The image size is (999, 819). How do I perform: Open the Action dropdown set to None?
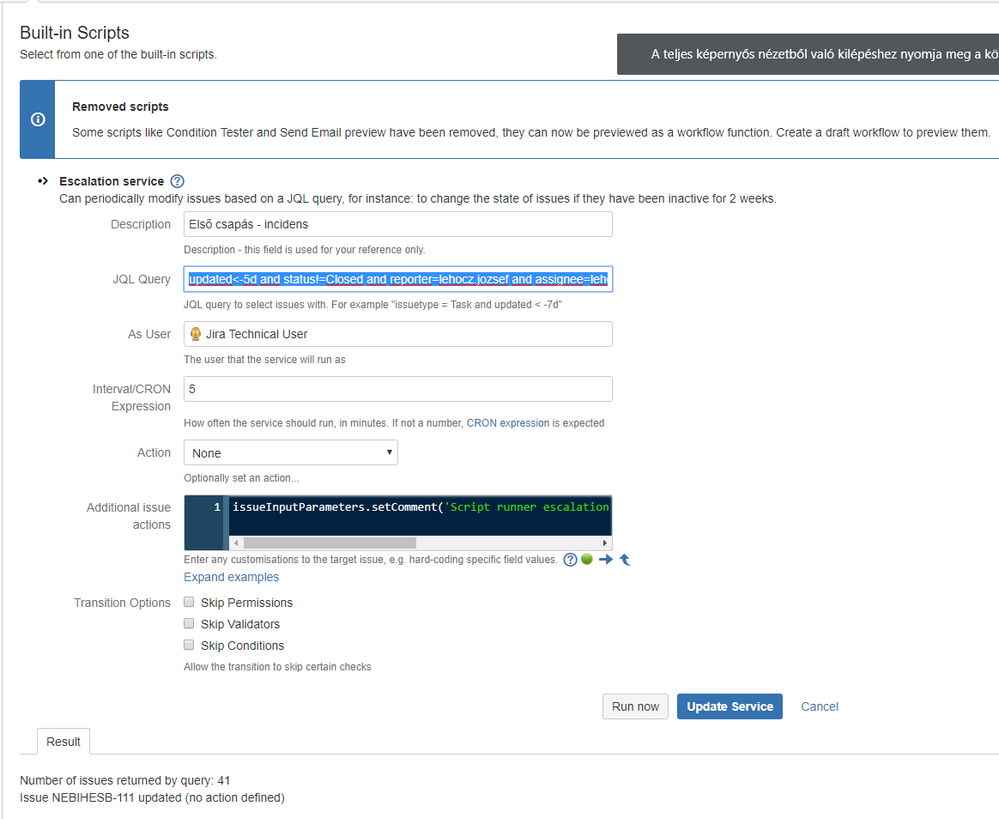coord(291,453)
